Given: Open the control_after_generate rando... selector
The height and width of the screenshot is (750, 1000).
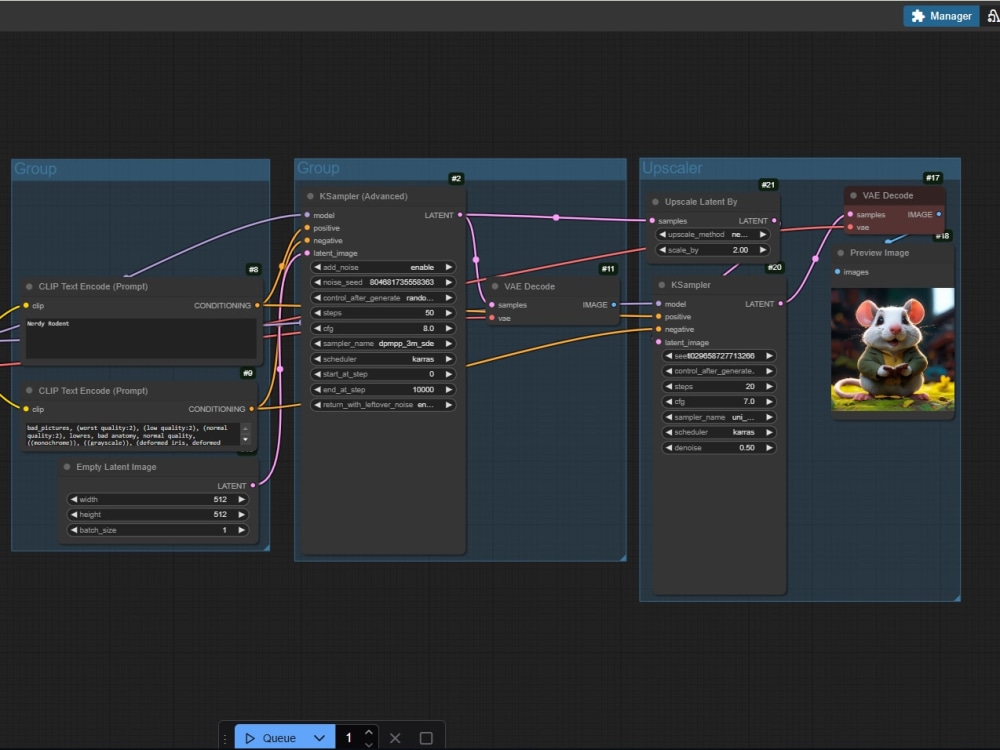Looking at the screenshot, I should tap(383, 298).
